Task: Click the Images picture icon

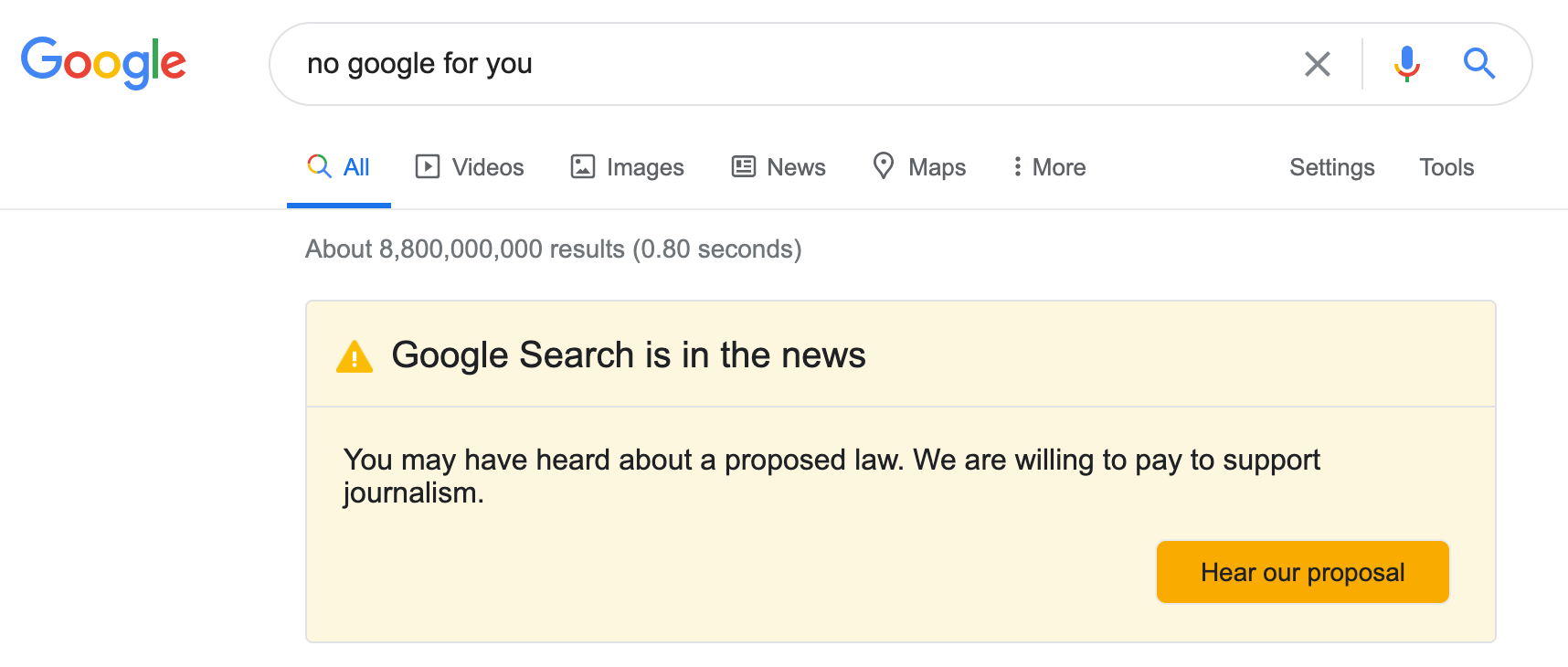Action: (x=582, y=166)
